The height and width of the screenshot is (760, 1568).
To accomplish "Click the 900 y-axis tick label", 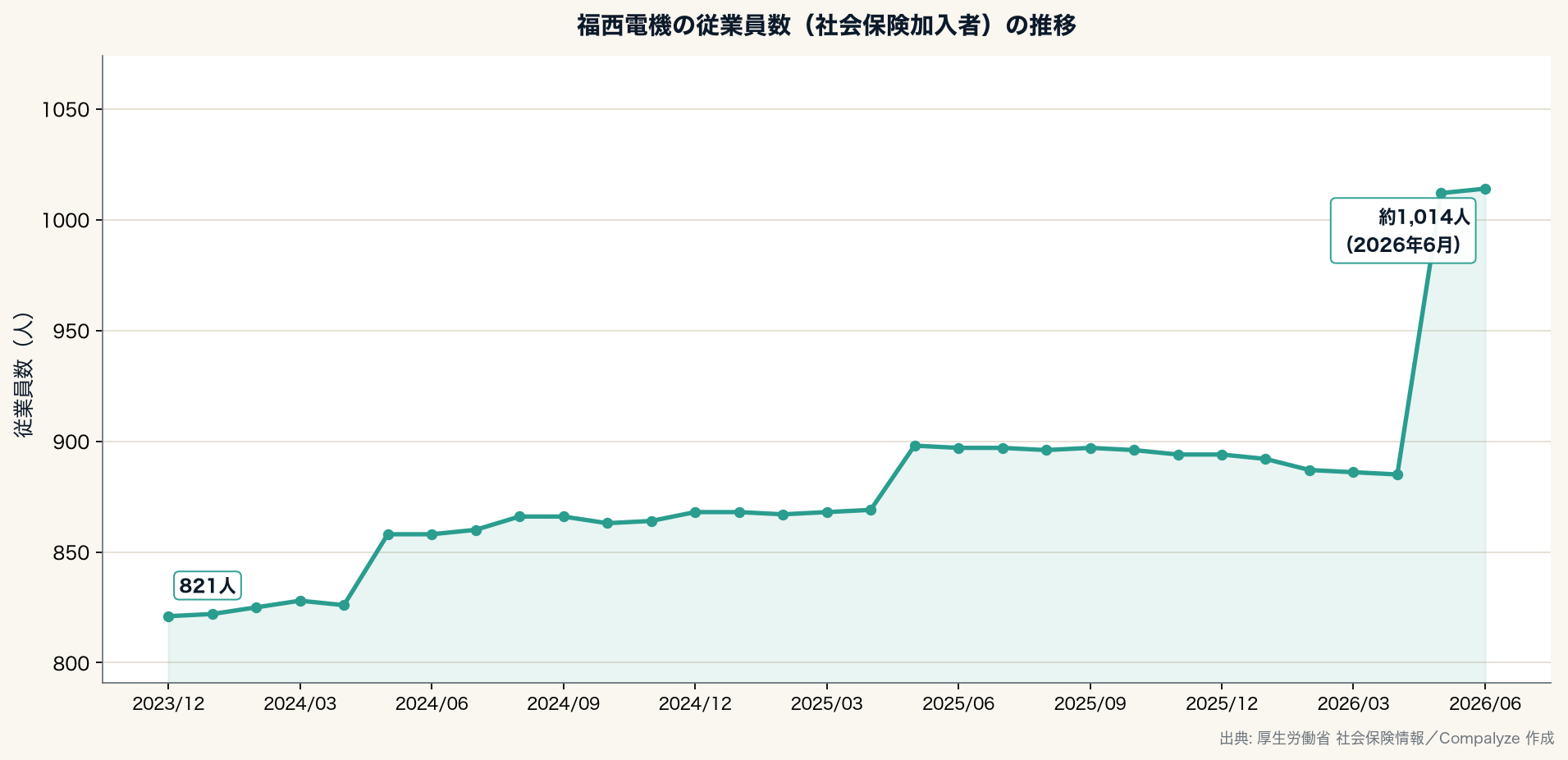I will 71,442.
